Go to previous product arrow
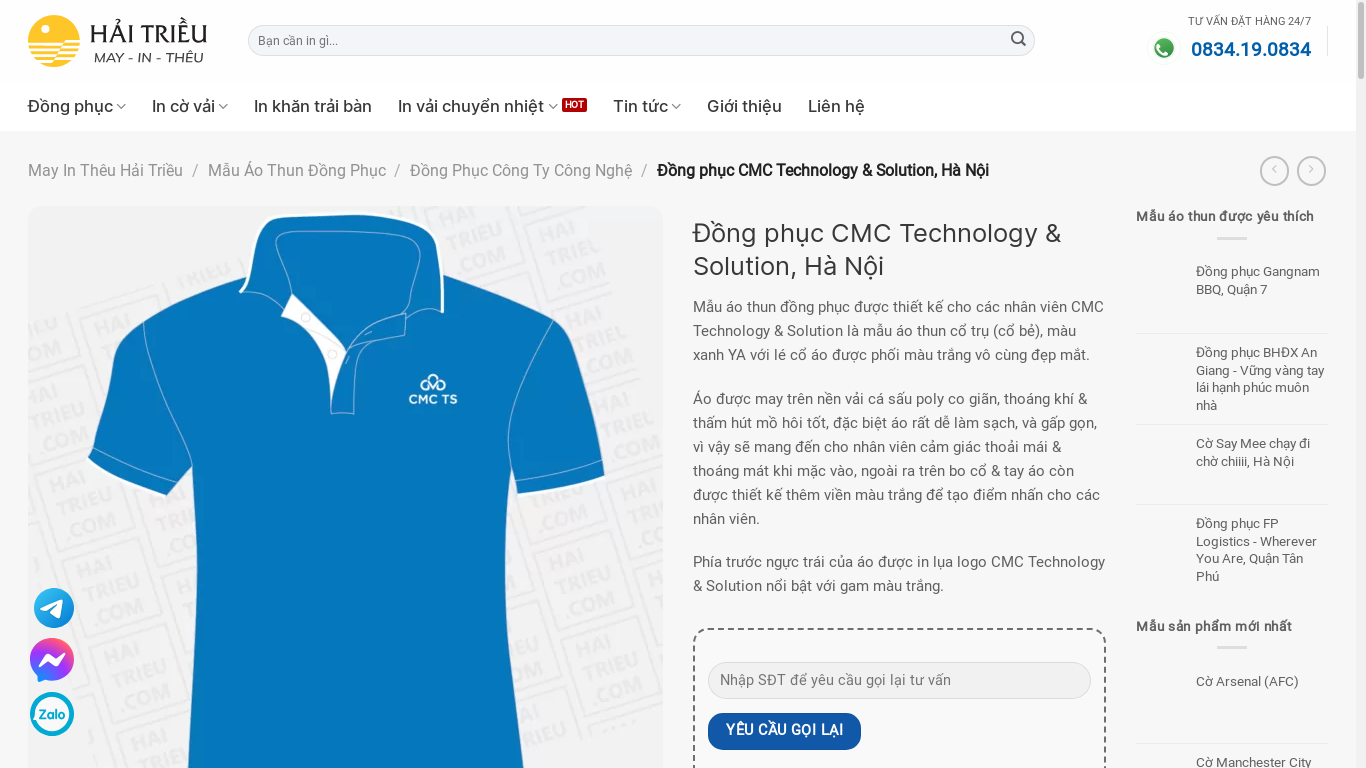1366x768 pixels. coord(1274,171)
